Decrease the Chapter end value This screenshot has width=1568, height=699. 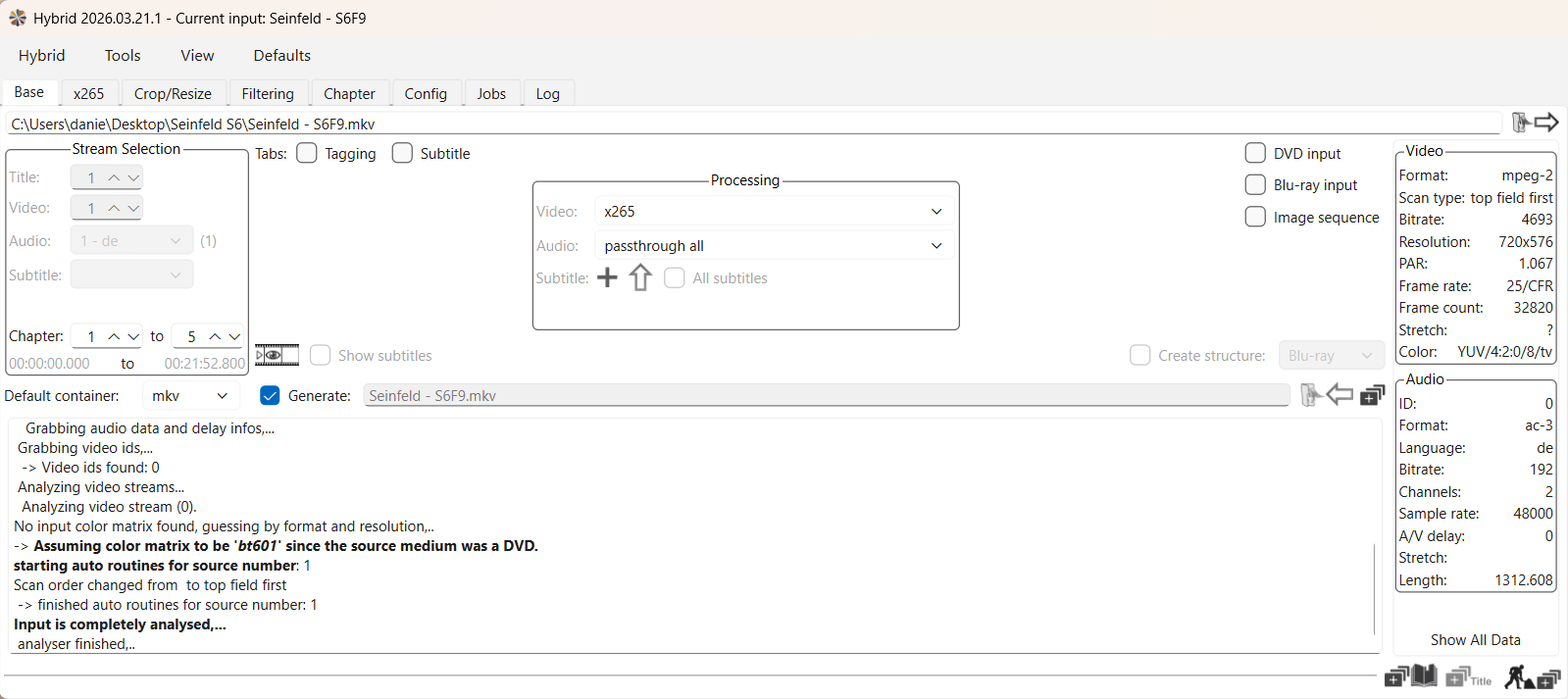(234, 336)
